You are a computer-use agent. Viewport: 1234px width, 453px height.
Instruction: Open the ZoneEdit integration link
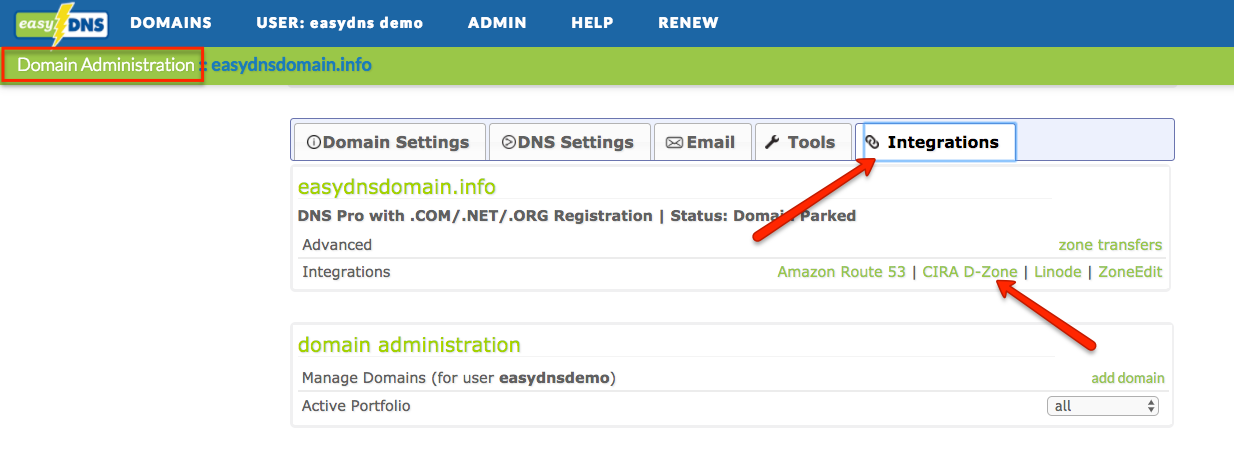click(x=1130, y=272)
